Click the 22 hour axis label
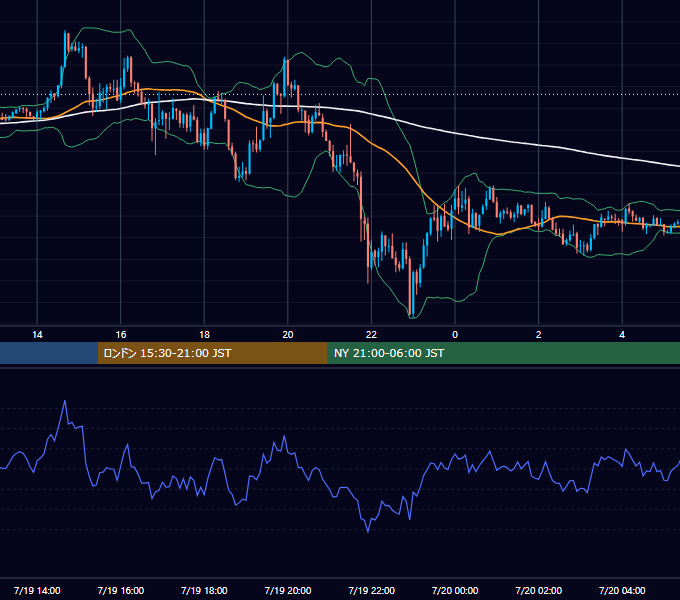Viewport: 680px width, 600px height. pos(371,335)
